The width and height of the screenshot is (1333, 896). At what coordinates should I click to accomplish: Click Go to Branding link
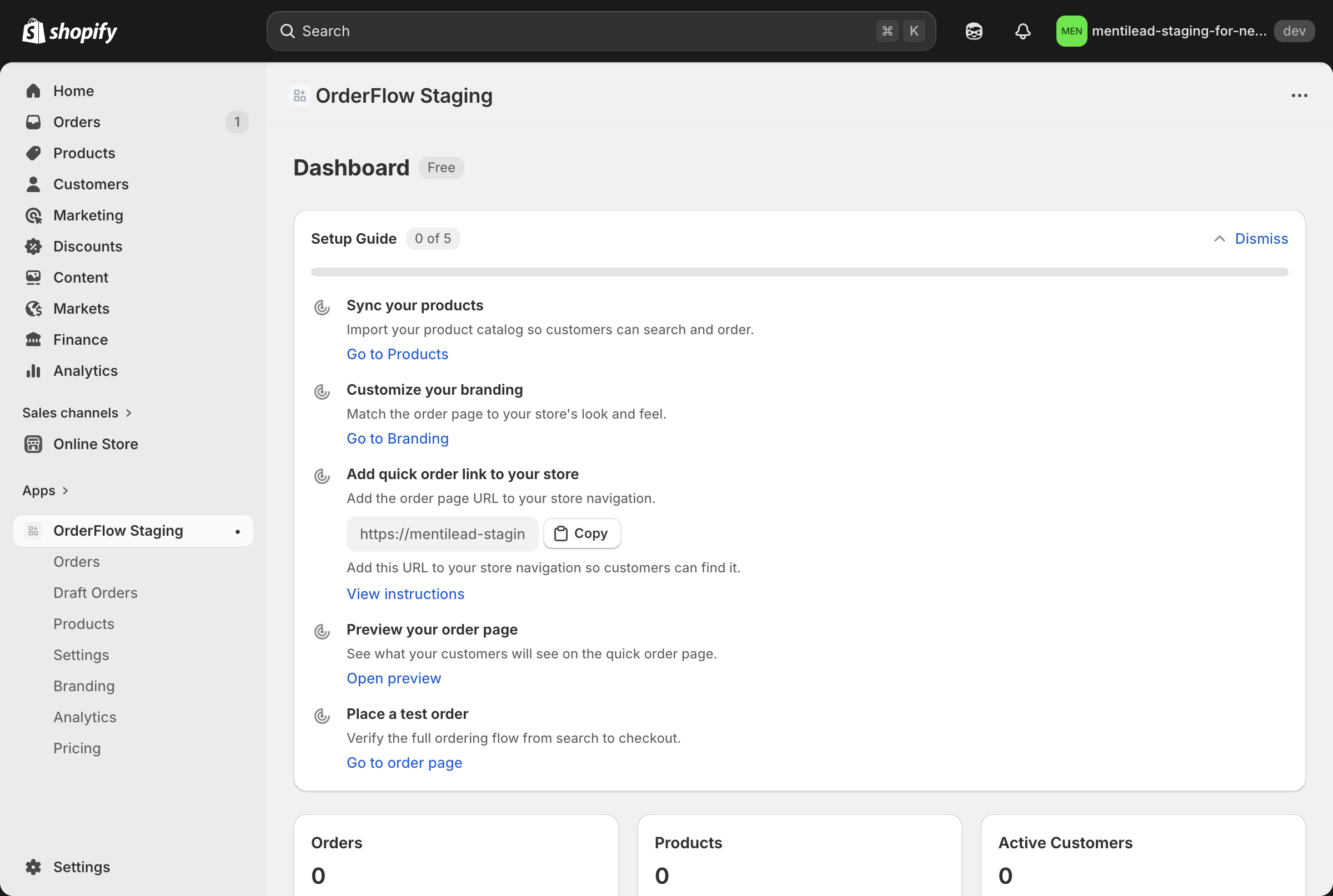(397, 439)
